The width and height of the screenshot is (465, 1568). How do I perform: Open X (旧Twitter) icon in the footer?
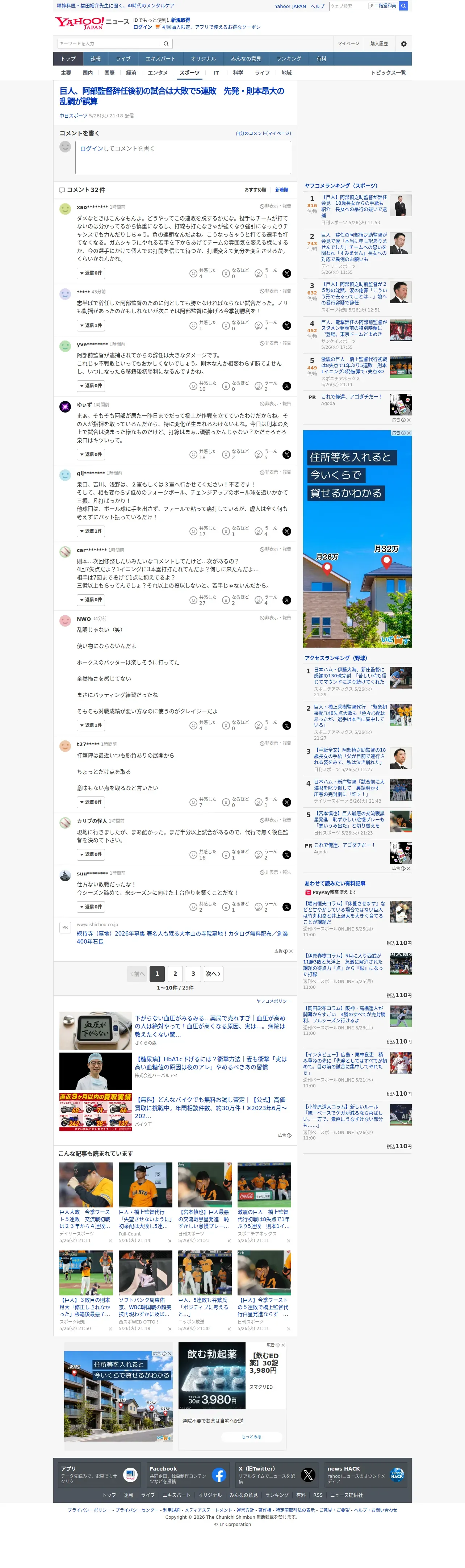(x=308, y=1475)
